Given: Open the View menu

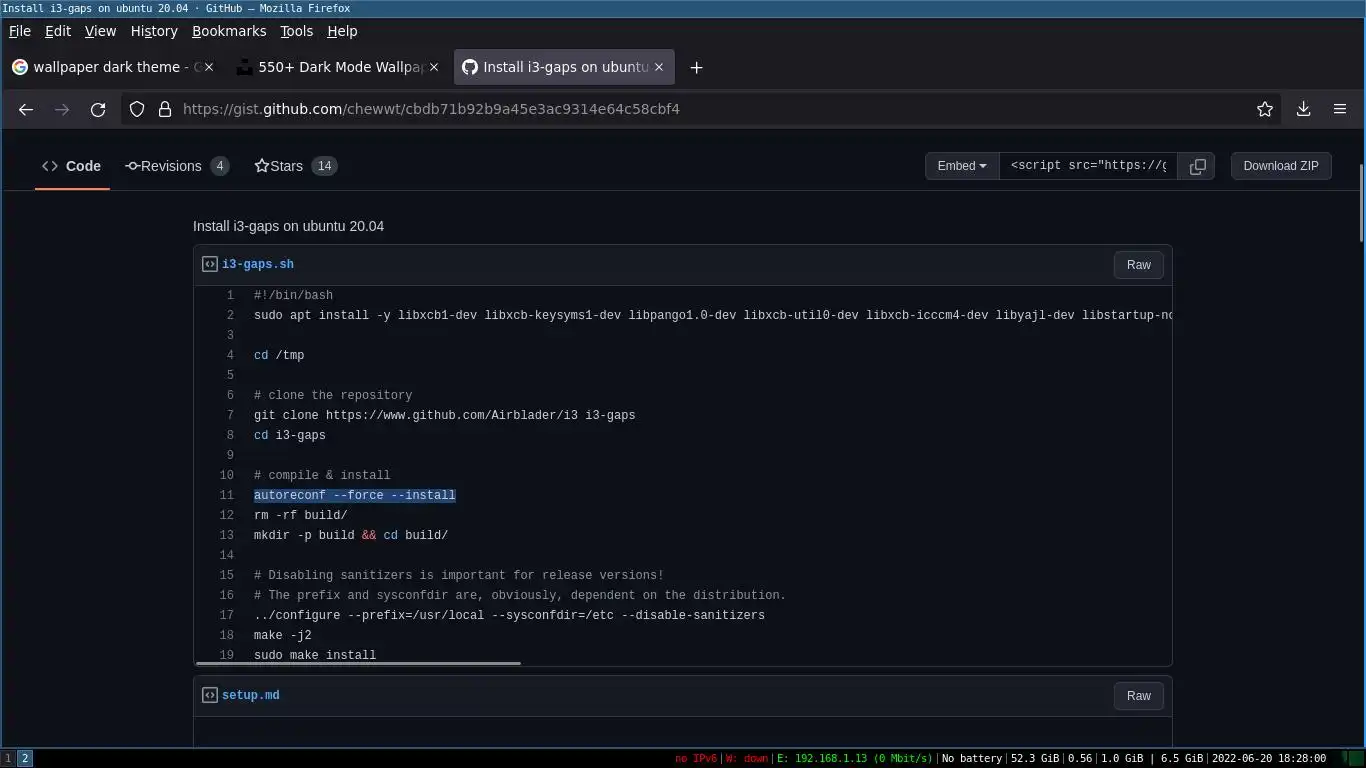Looking at the screenshot, I should (x=100, y=31).
